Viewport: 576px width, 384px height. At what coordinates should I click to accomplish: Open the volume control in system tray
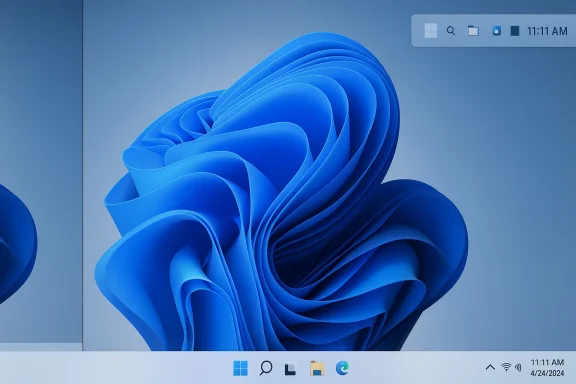518,367
